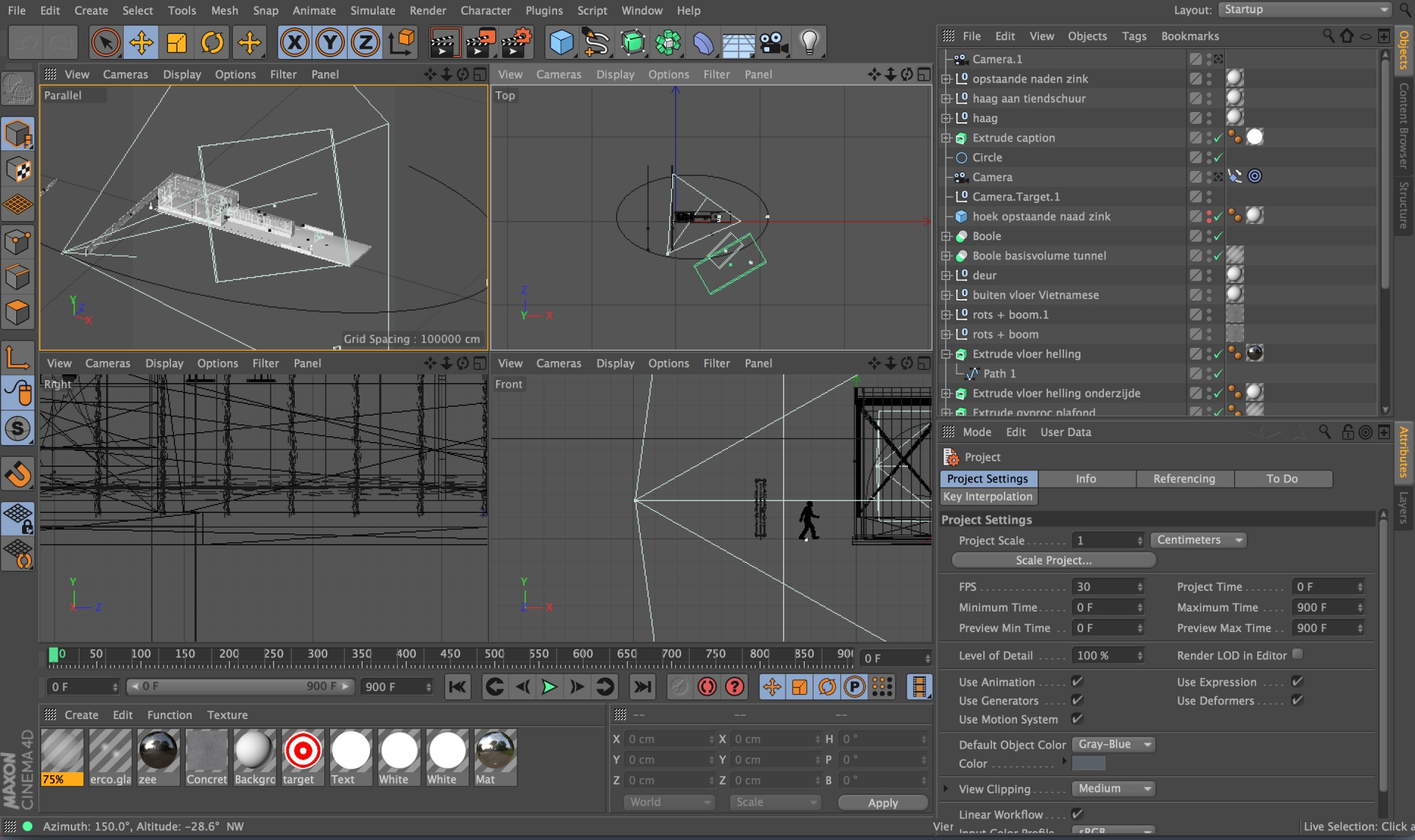Uncheck the Use Animation checkbox
The image size is (1415, 840).
(x=1077, y=682)
